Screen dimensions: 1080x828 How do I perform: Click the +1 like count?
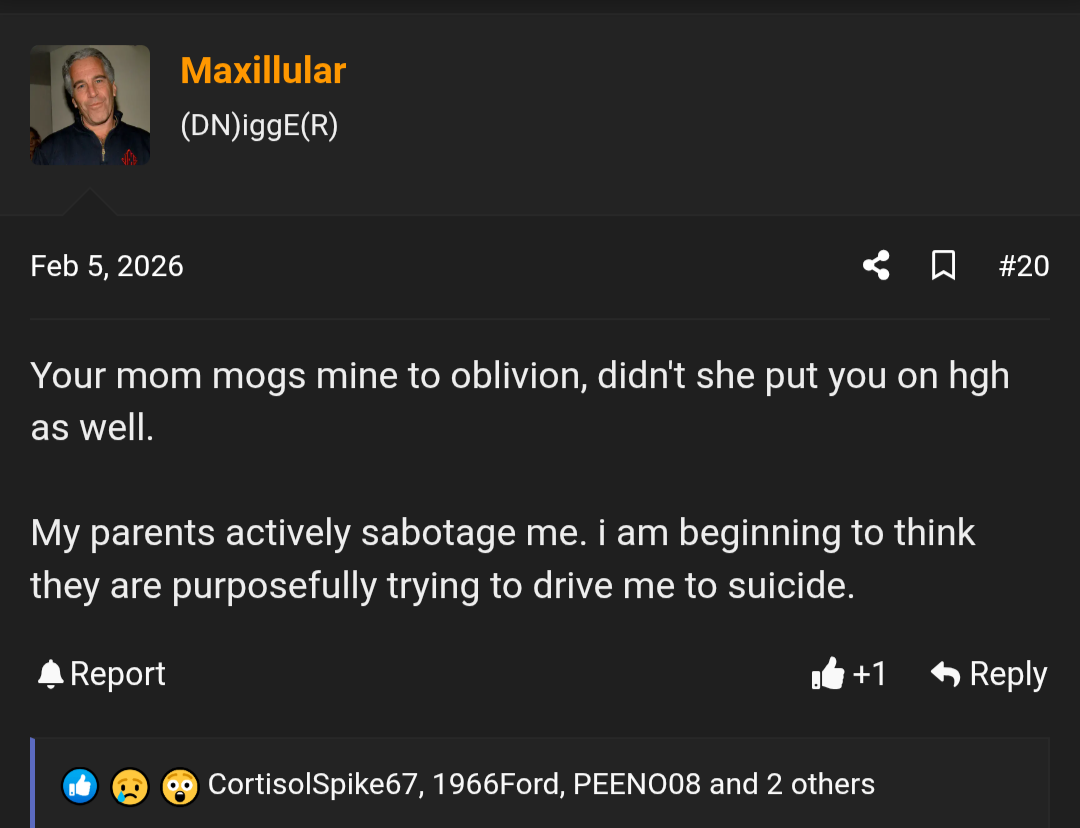click(x=868, y=673)
